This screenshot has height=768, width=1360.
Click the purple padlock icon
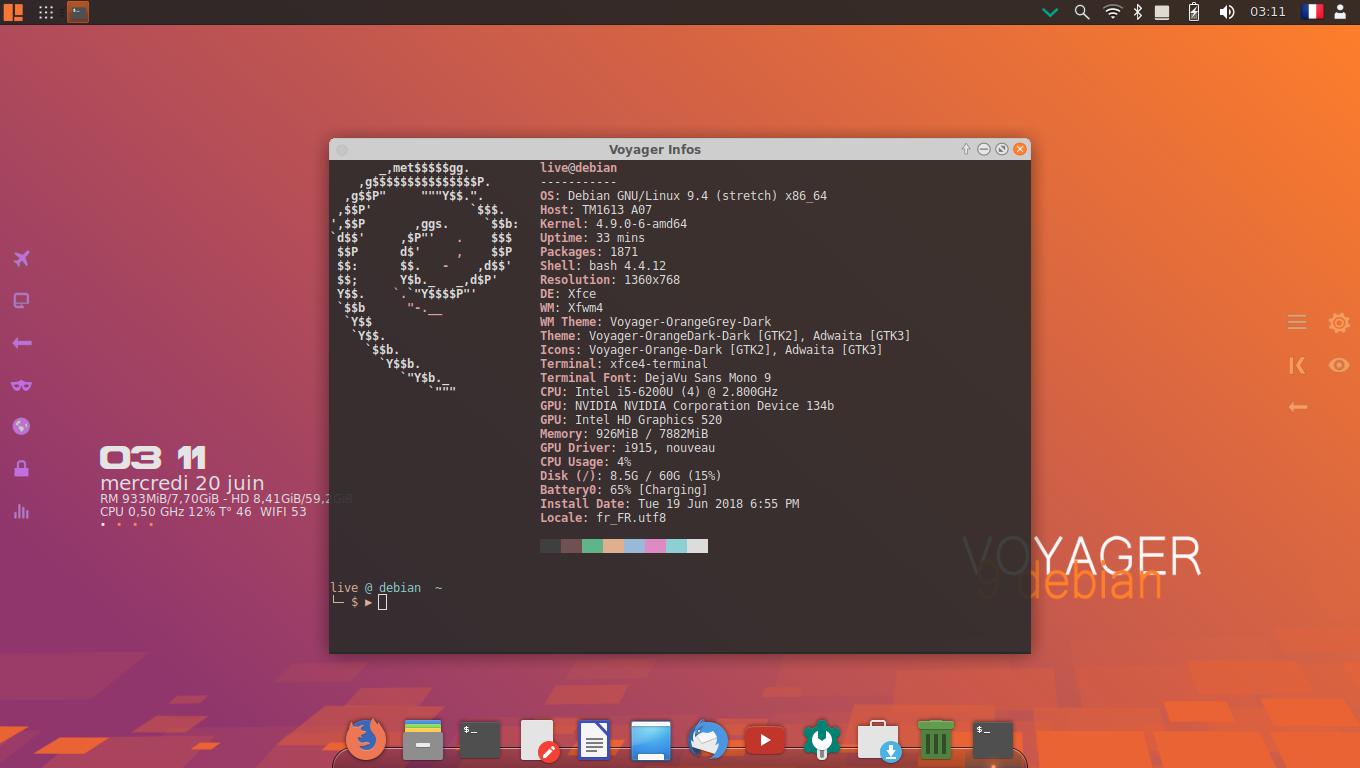pyautogui.click(x=21, y=468)
